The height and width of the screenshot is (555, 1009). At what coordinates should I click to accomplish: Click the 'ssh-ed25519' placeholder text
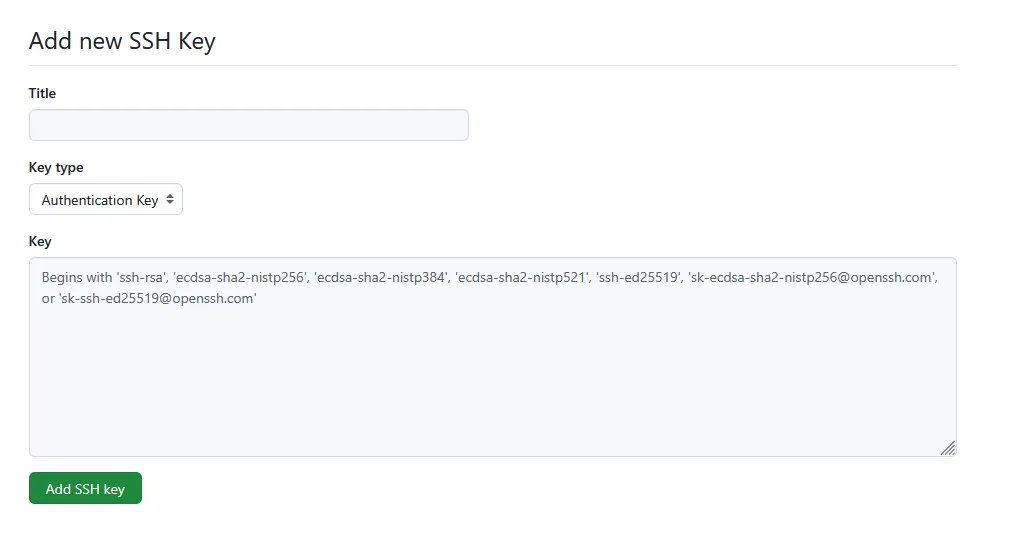(x=638, y=278)
